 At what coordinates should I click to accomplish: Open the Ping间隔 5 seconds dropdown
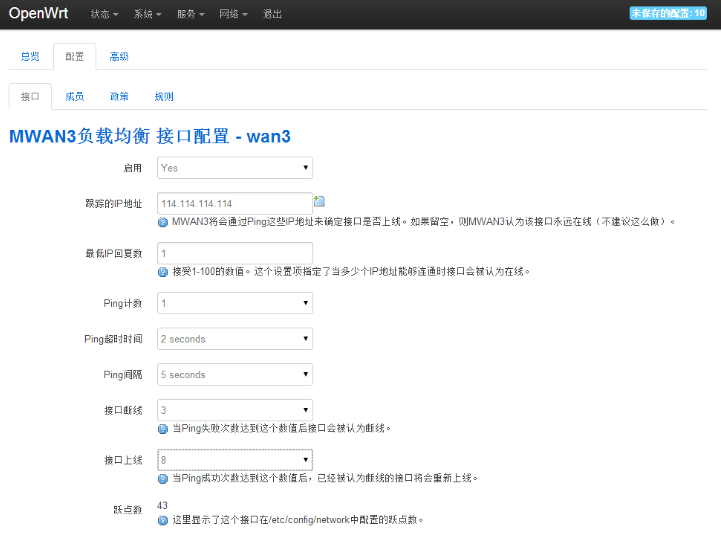[235, 374]
